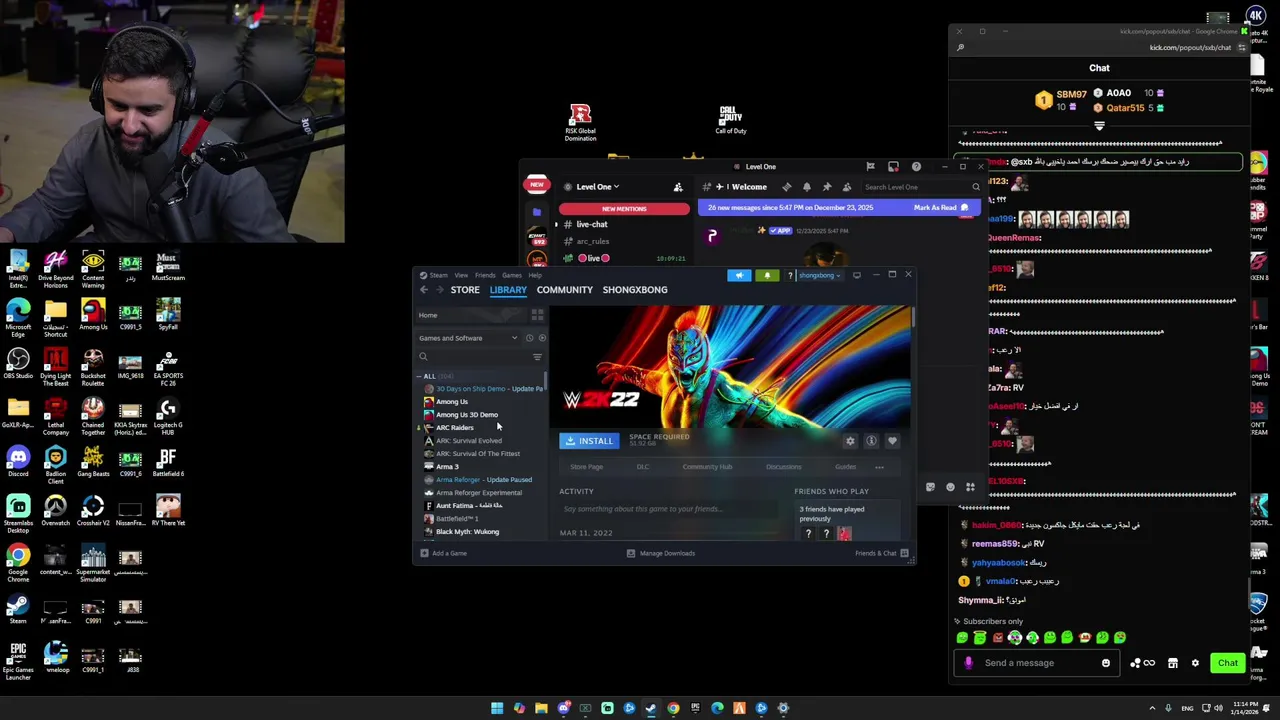Show hidden tray icons chevron
The width and height of the screenshot is (1280, 720).
[x=1150, y=708]
